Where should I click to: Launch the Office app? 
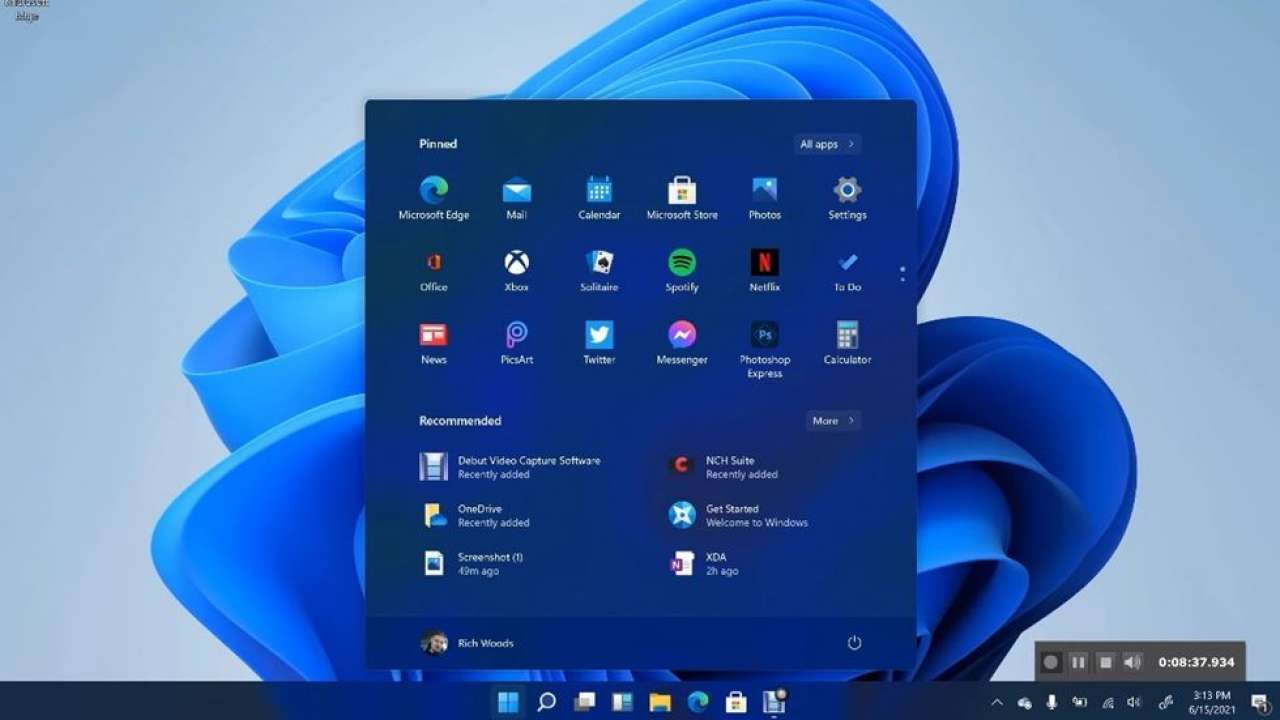pyautogui.click(x=434, y=271)
